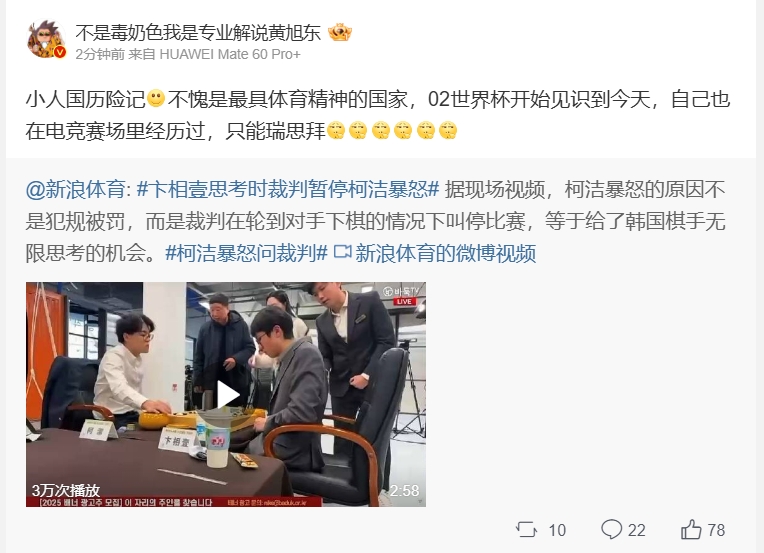Click the 3万次播放 play count overlay
Image resolution: width=764 pixels, height=553 pixels.
66,490
